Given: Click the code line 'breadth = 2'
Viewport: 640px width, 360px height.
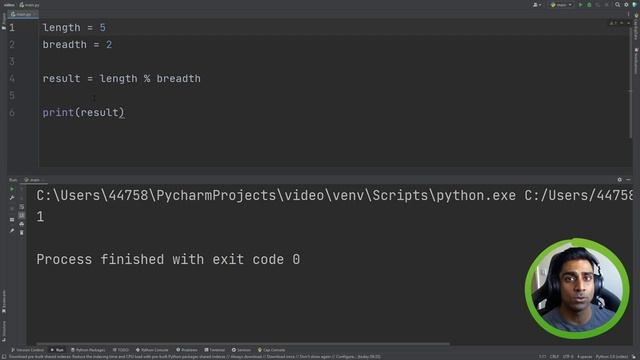Looking at the screenshot, I should (x=77, y=44).
